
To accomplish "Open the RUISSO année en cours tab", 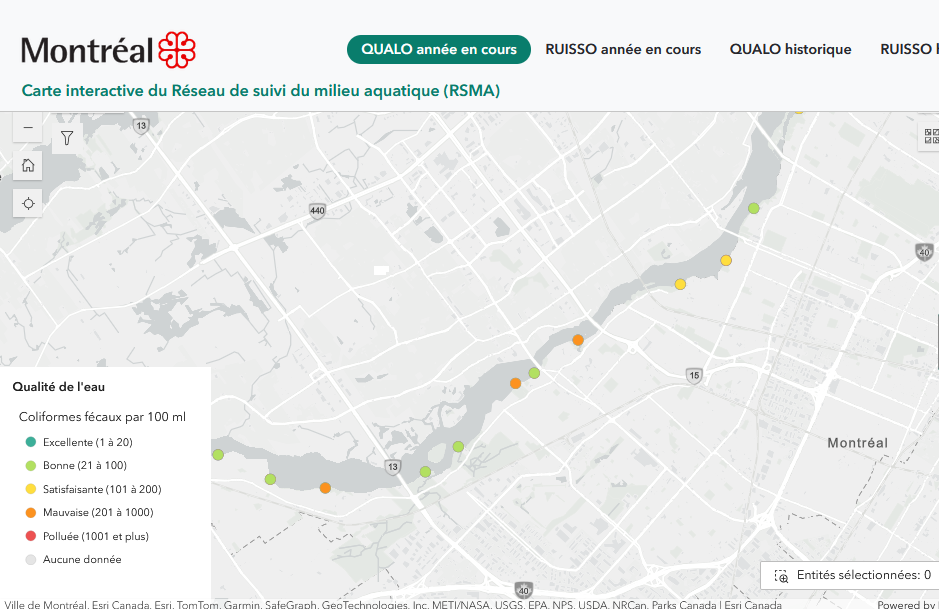I will coord(623,49).
